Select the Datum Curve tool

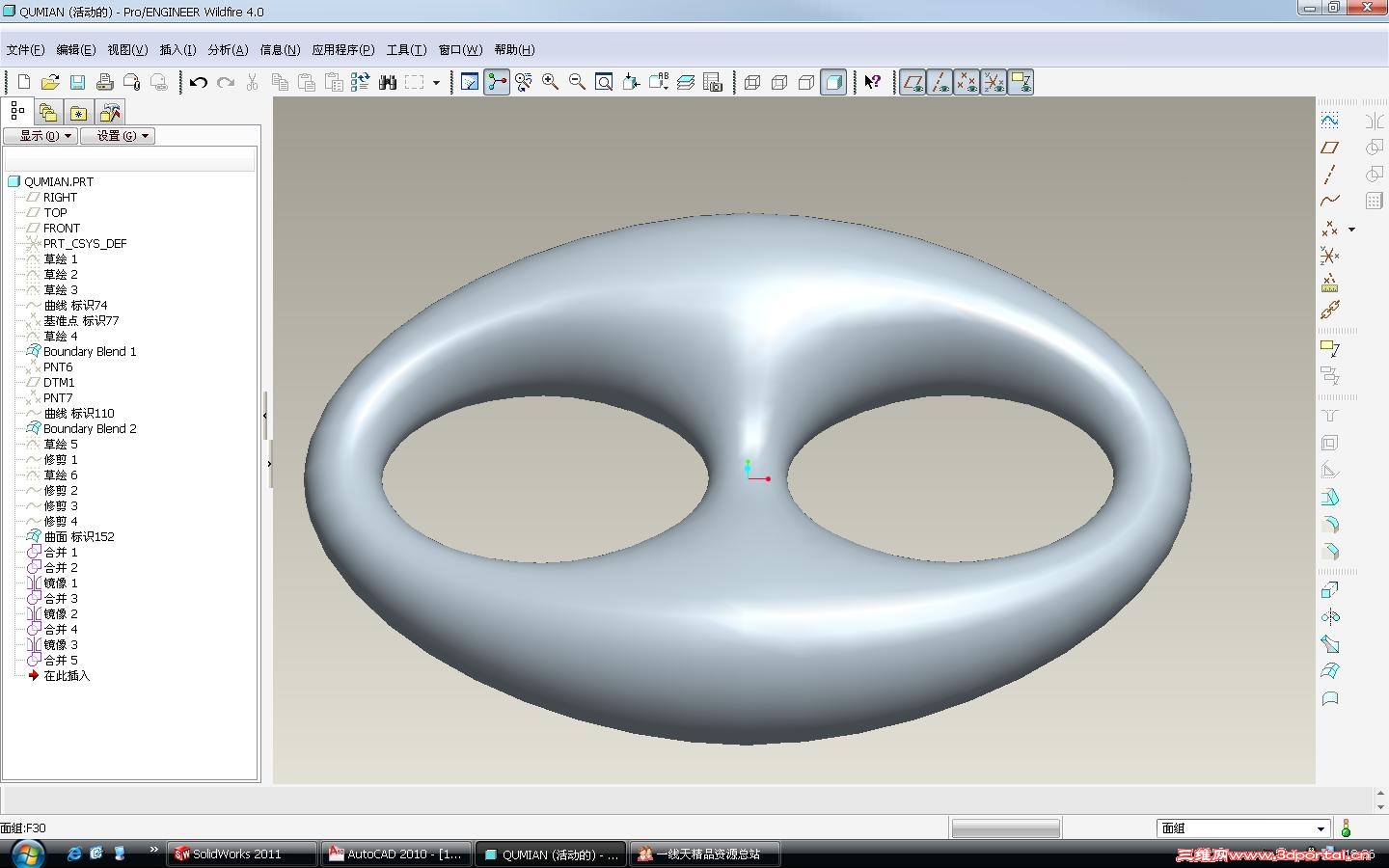[1330, 201]
